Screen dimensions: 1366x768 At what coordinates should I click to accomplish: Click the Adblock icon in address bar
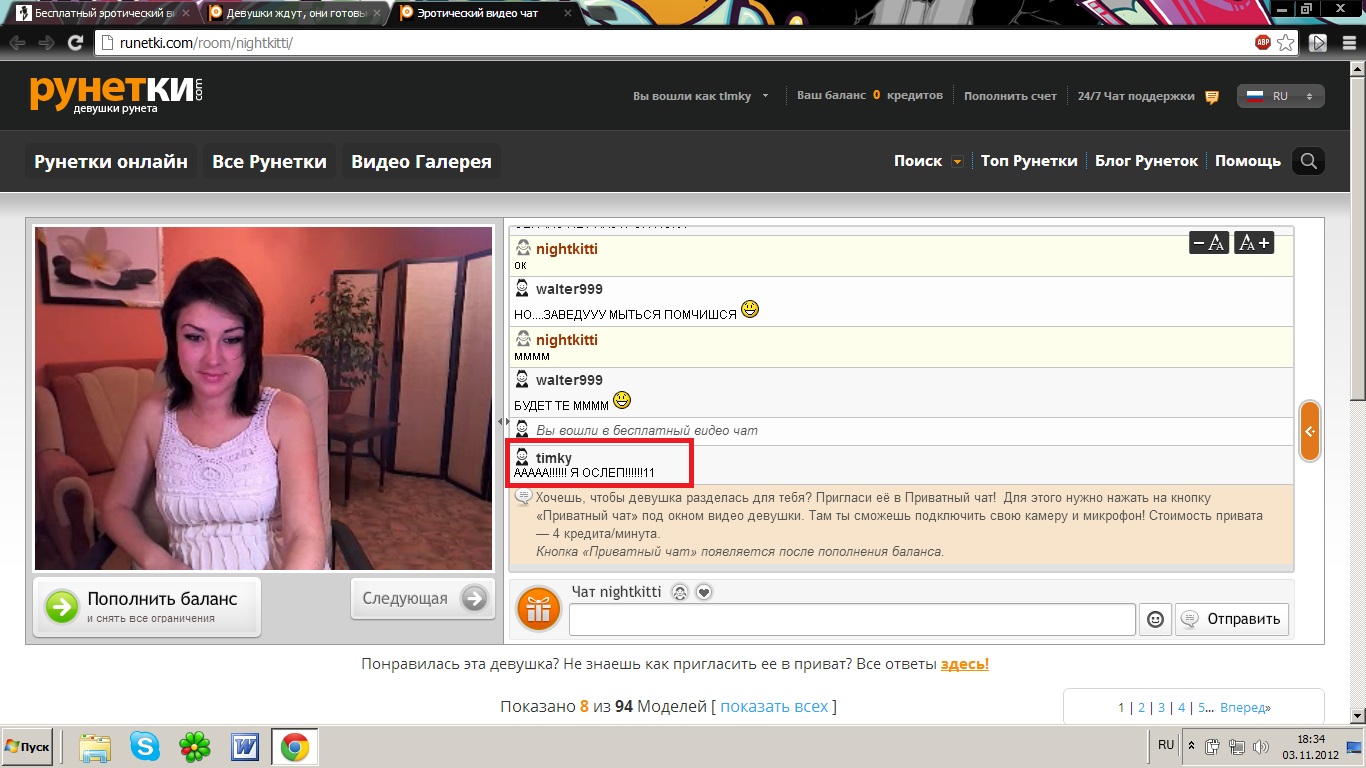point(1263,43)
